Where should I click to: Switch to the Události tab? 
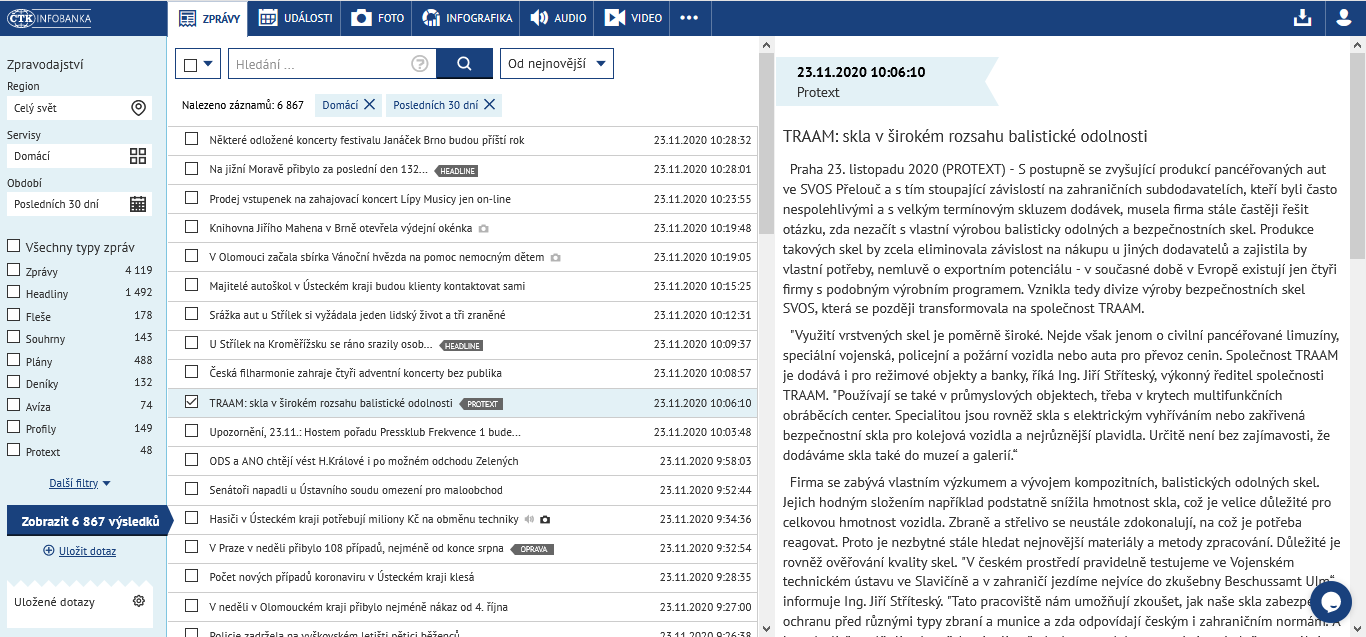coord(295,18)
